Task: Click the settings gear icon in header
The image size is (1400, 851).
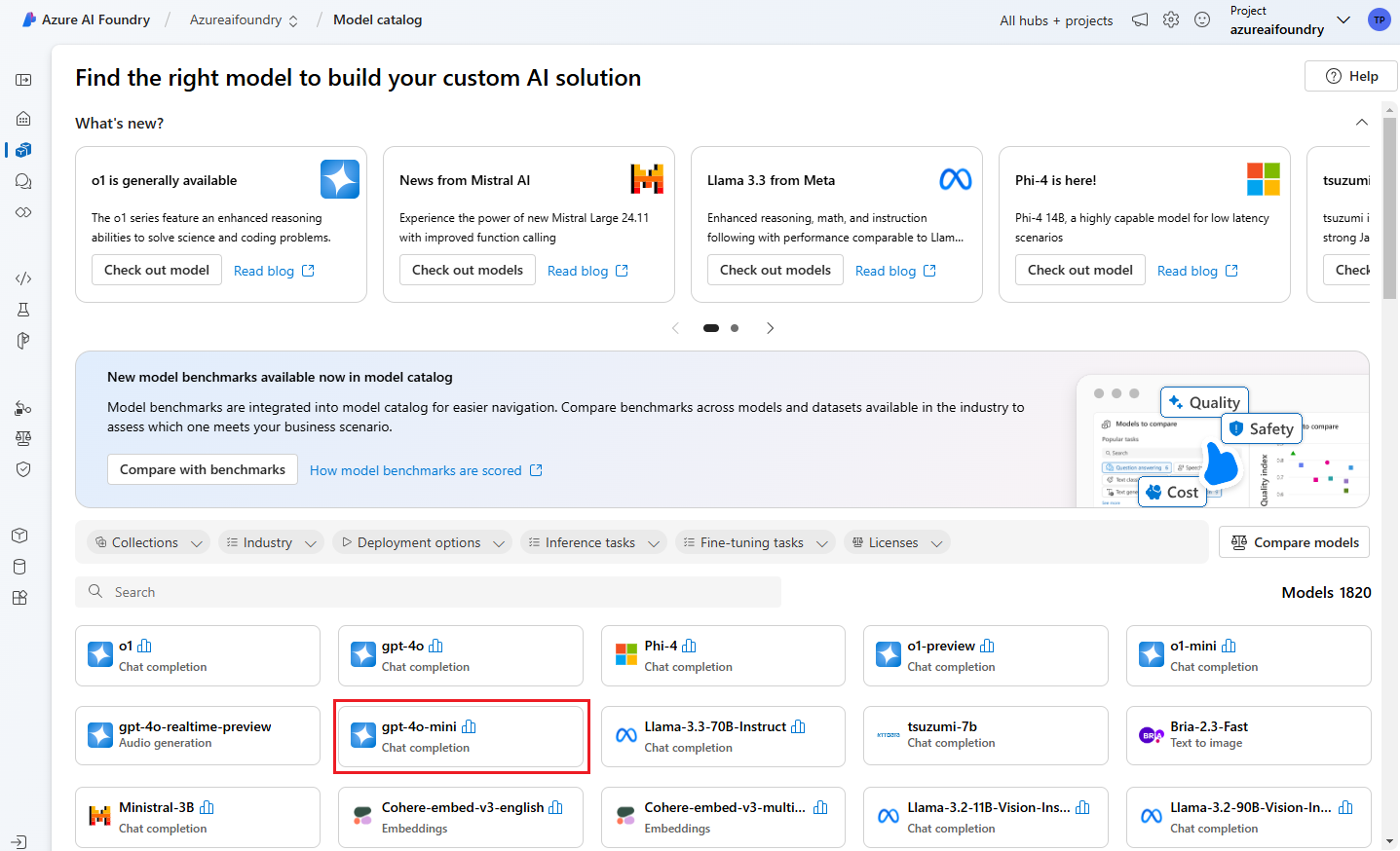Action: [1171, 19]
